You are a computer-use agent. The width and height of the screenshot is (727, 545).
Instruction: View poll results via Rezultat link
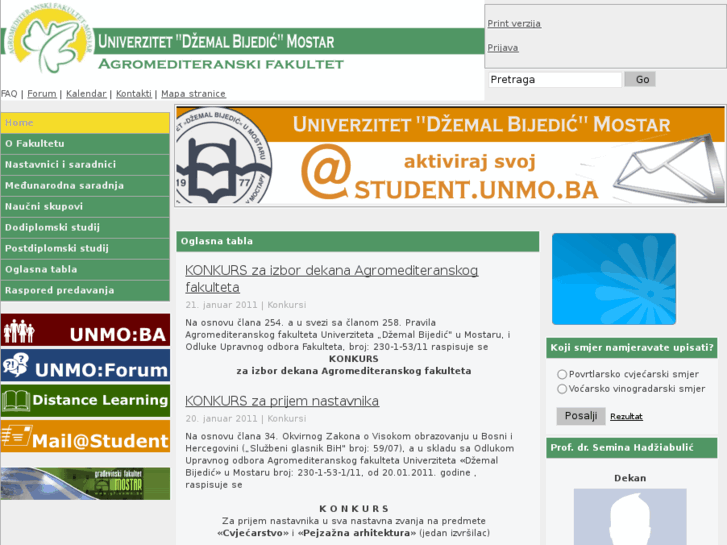click(626, 417)
